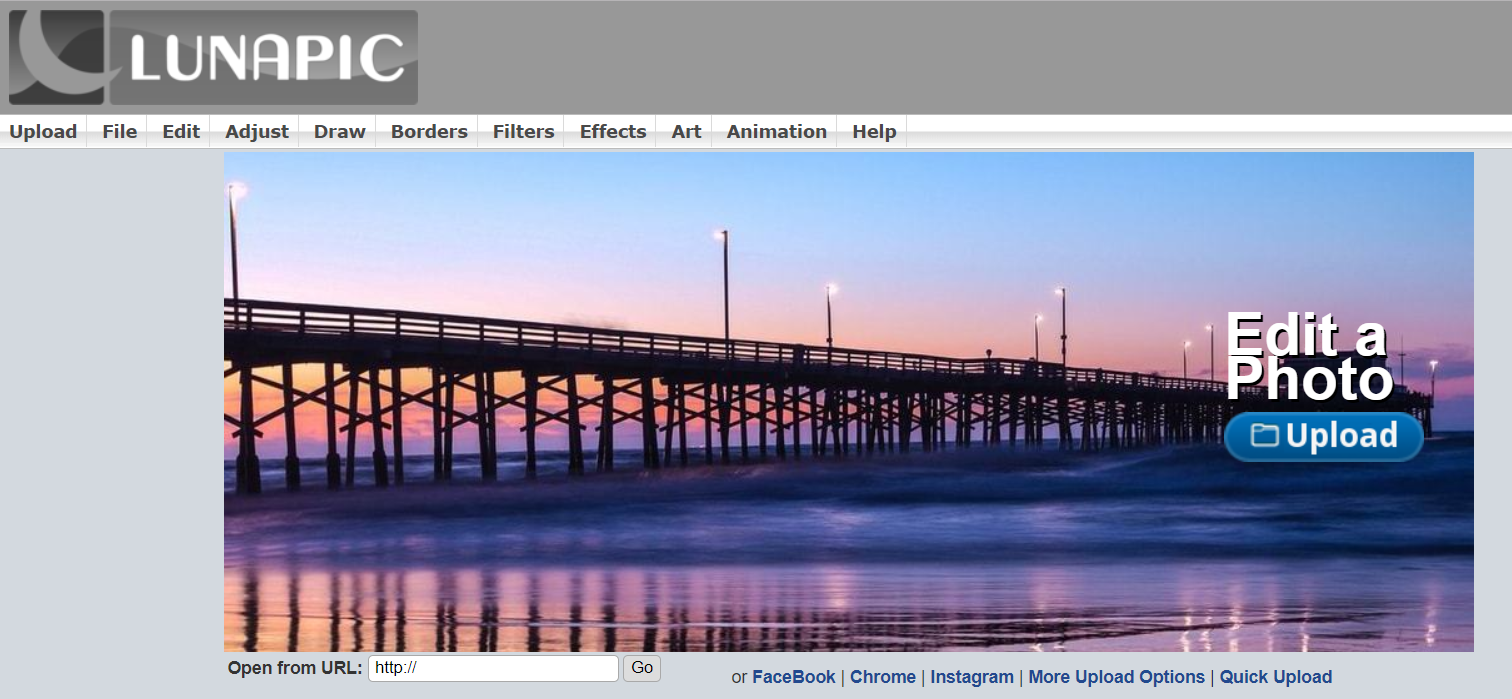Click the LunaPic moon logo icon
This screenshot has height=699, width=1512.
point(56,57)
